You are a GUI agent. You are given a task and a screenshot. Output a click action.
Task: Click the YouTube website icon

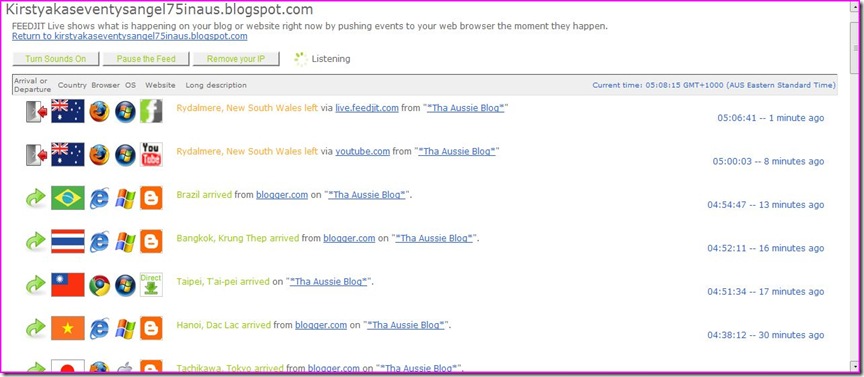[151, 154]
